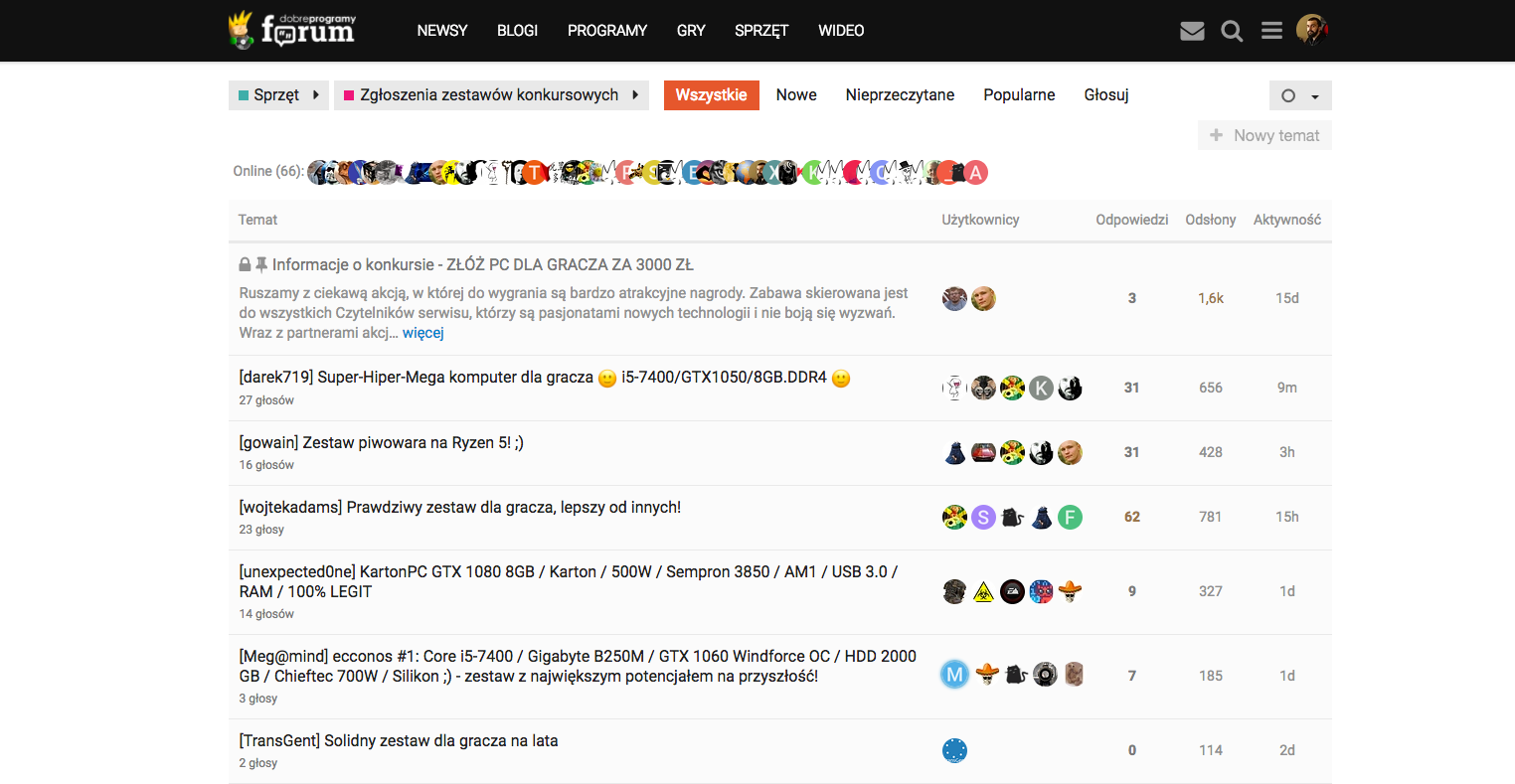Switch to the Popularne tab
This screenshot has height=784, width=1515.
pos(1019,95)
